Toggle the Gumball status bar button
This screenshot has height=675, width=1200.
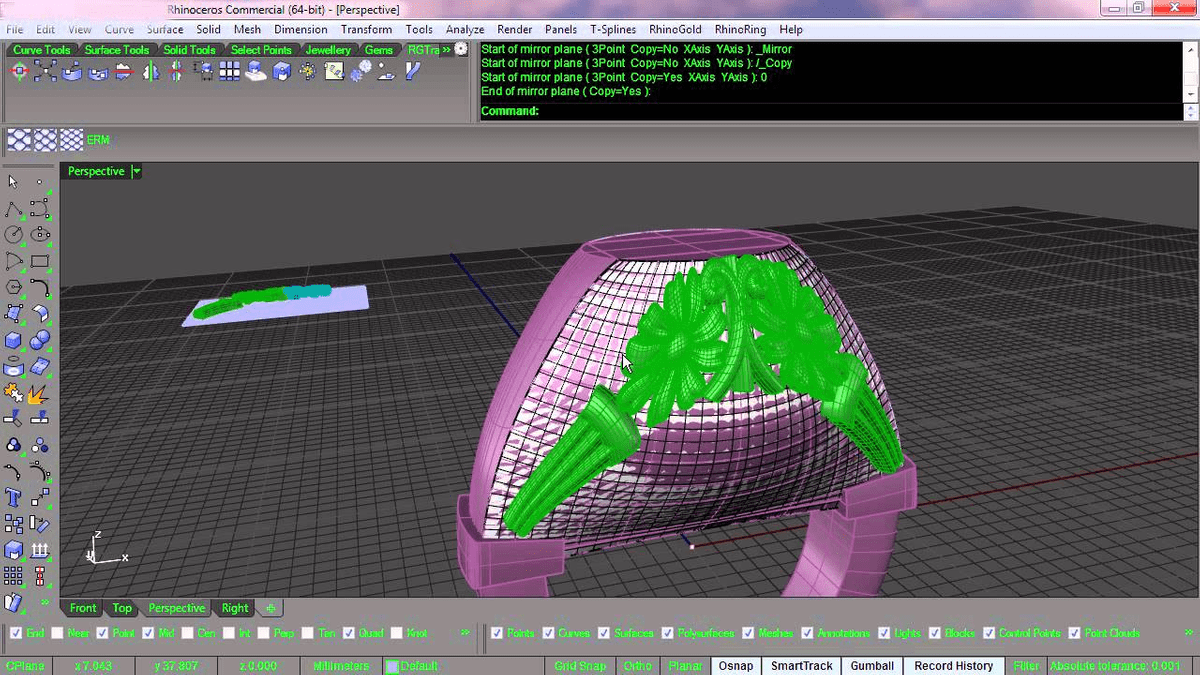[872, 666]
